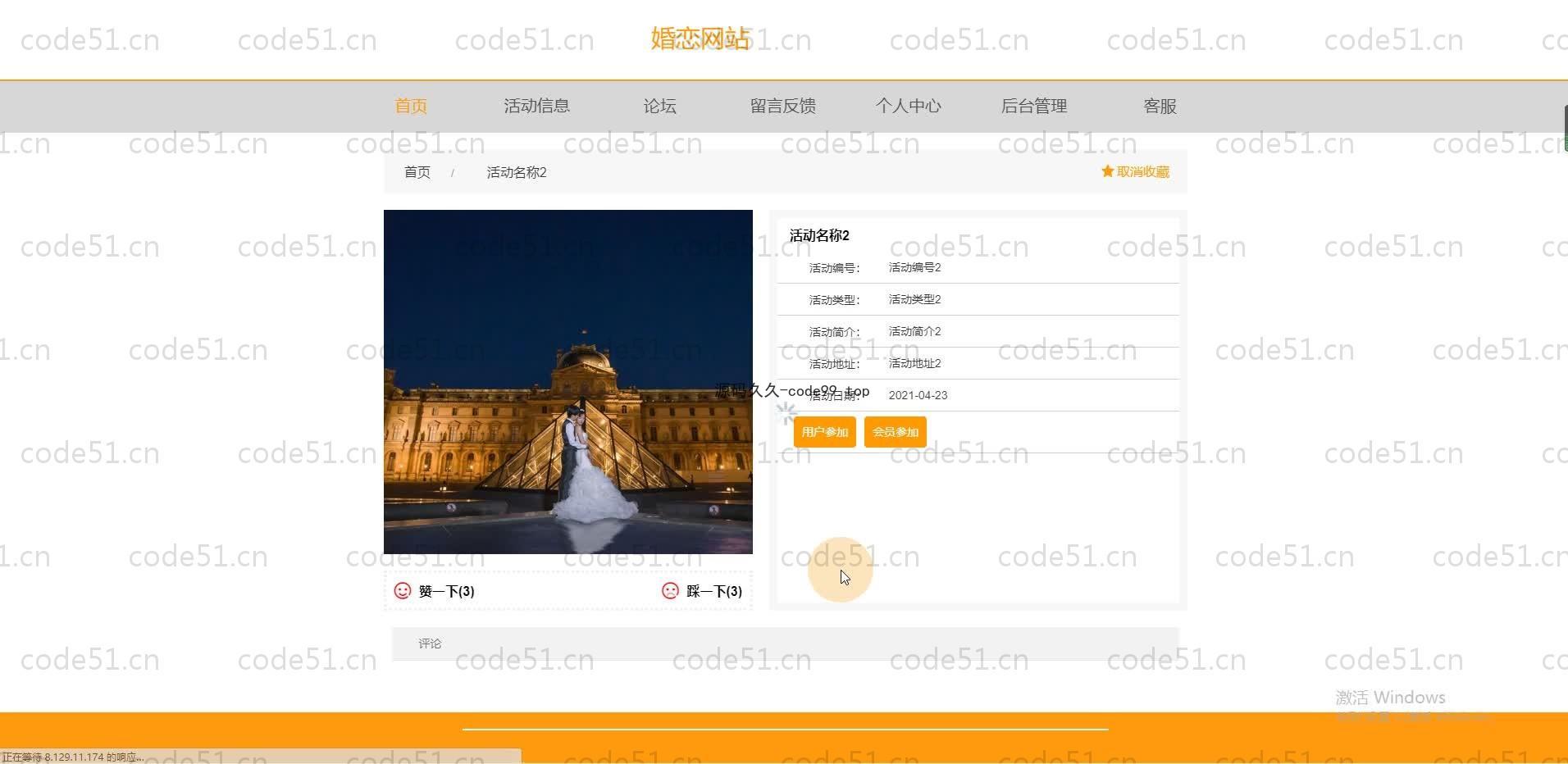
Task: Open the 后台管理 admin tab
Action: point(1033,107)
